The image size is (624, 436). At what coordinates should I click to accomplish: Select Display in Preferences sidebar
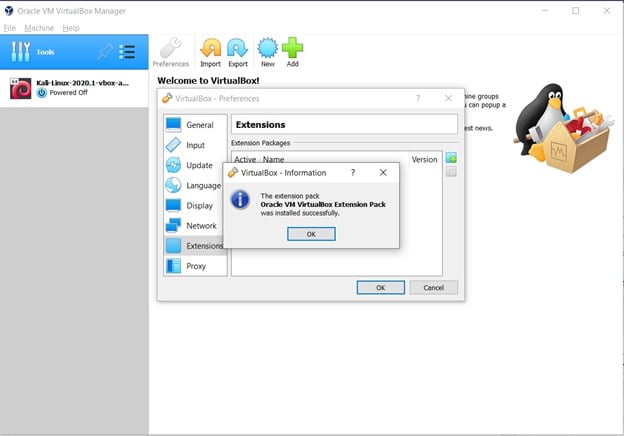click(195, 206)
